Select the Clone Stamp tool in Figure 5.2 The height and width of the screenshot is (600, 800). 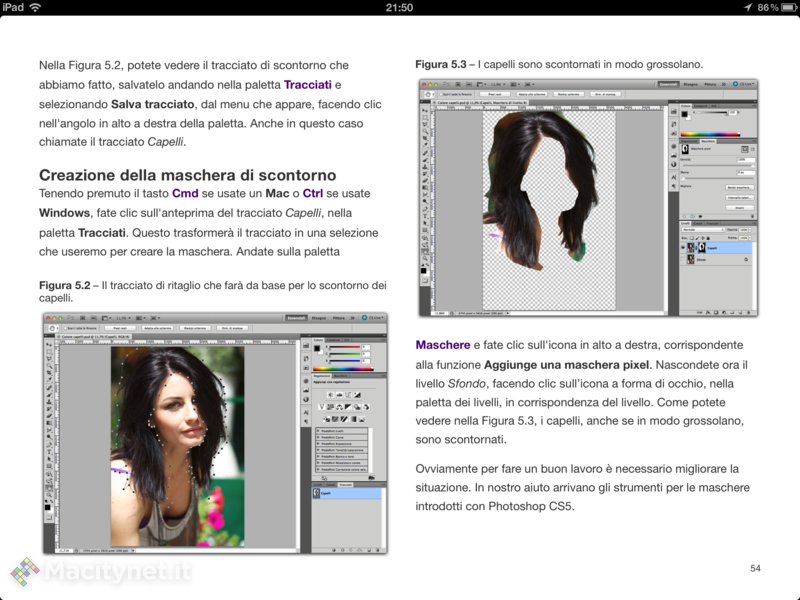click(49, 402)
